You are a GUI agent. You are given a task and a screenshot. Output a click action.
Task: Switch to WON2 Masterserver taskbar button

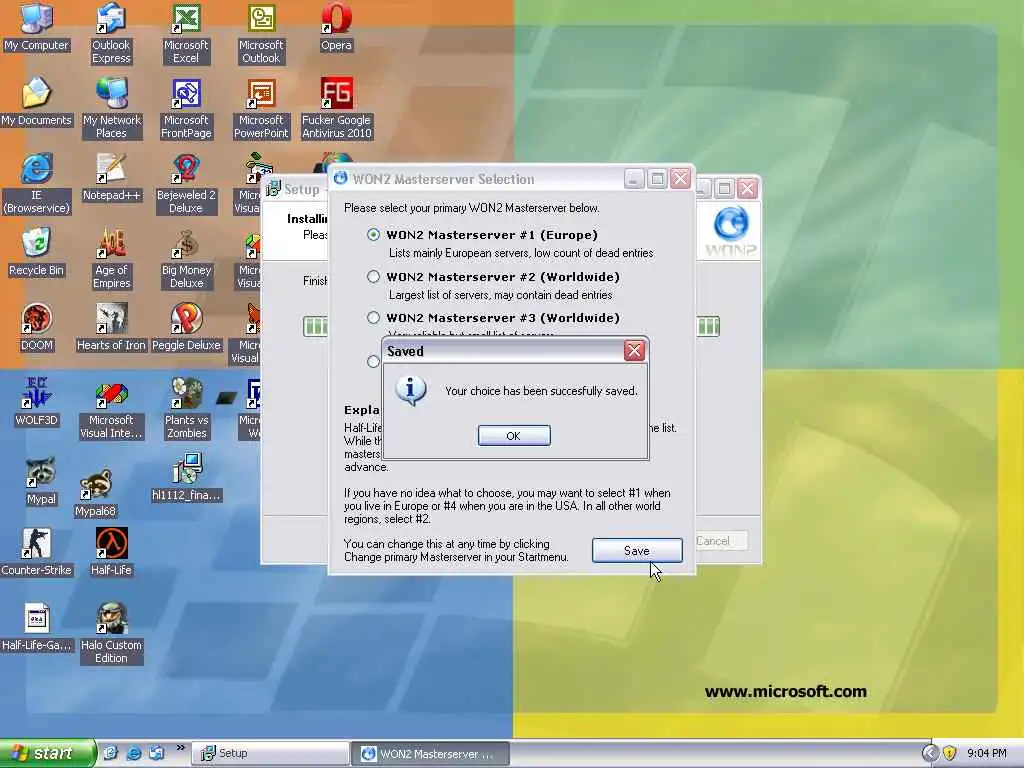(x=431, y=754)
